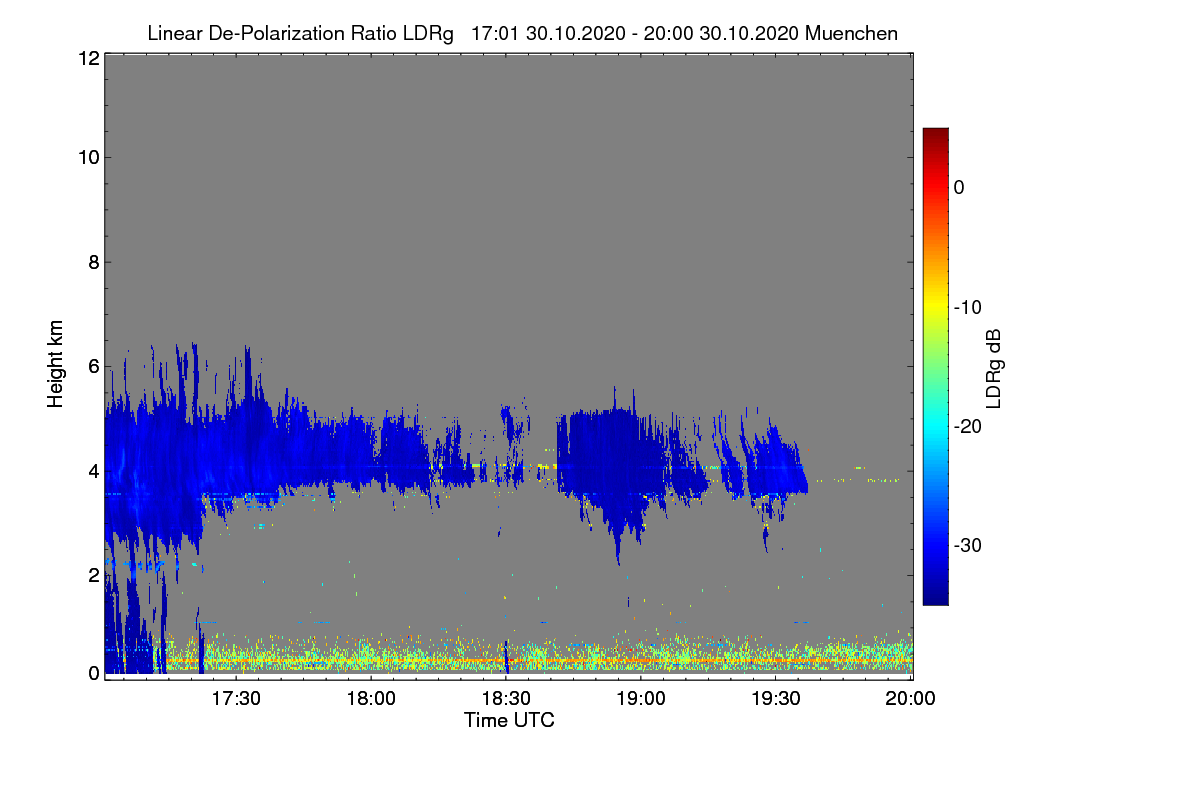Image resolution: width=1200 pixels, height=800 pixels.
Task: Click the '19:30' time axis label
Action: coord(777,699)
